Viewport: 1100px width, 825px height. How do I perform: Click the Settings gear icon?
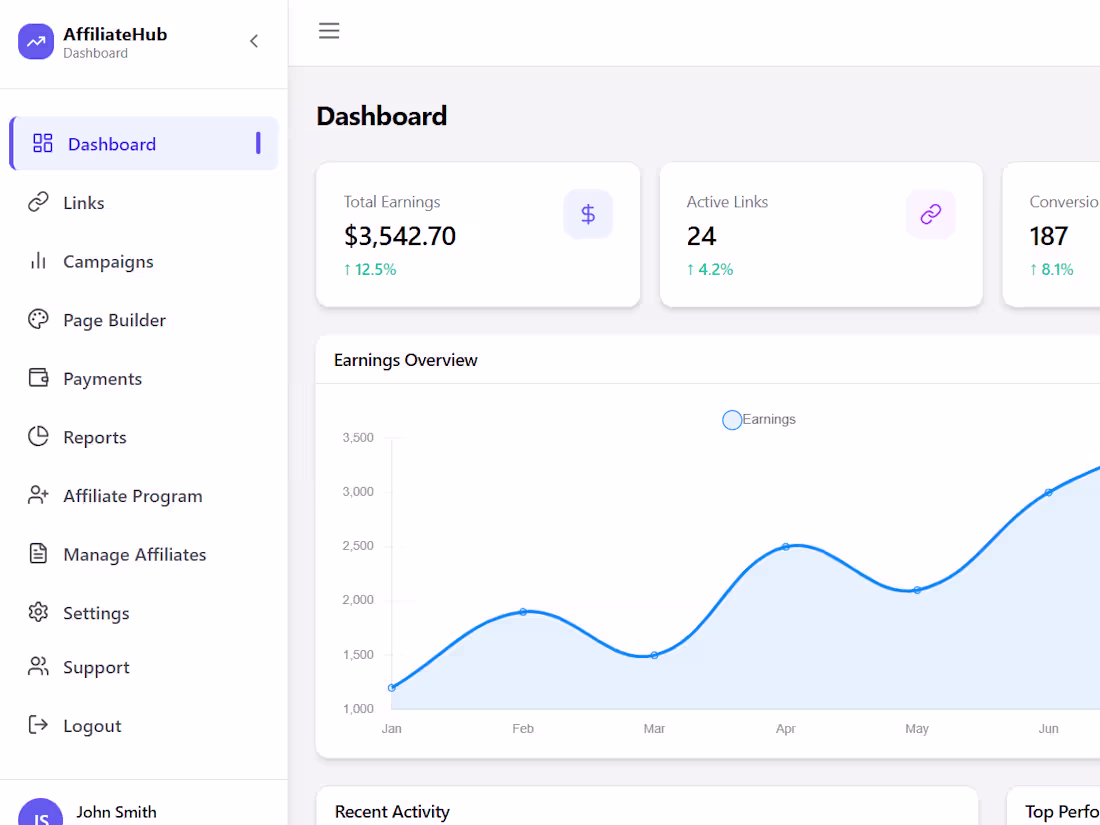point(37,612)
